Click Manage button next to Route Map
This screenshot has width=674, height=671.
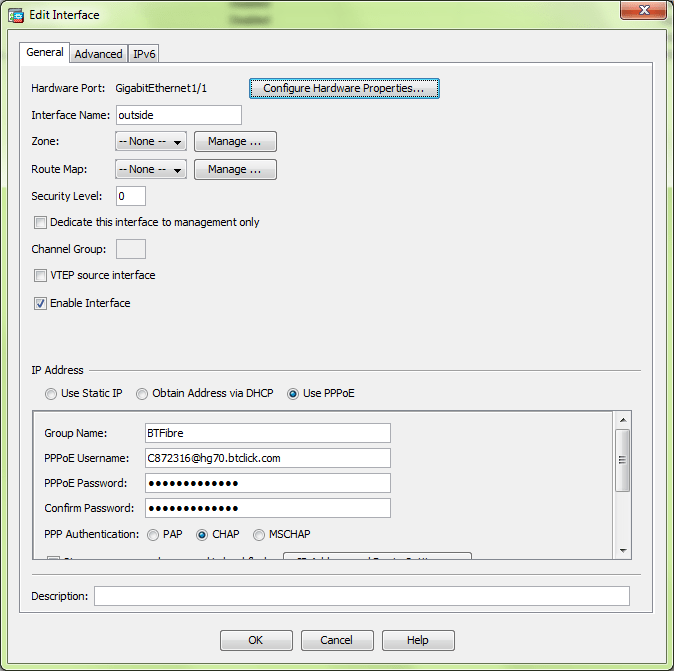[x=235, y=170]
